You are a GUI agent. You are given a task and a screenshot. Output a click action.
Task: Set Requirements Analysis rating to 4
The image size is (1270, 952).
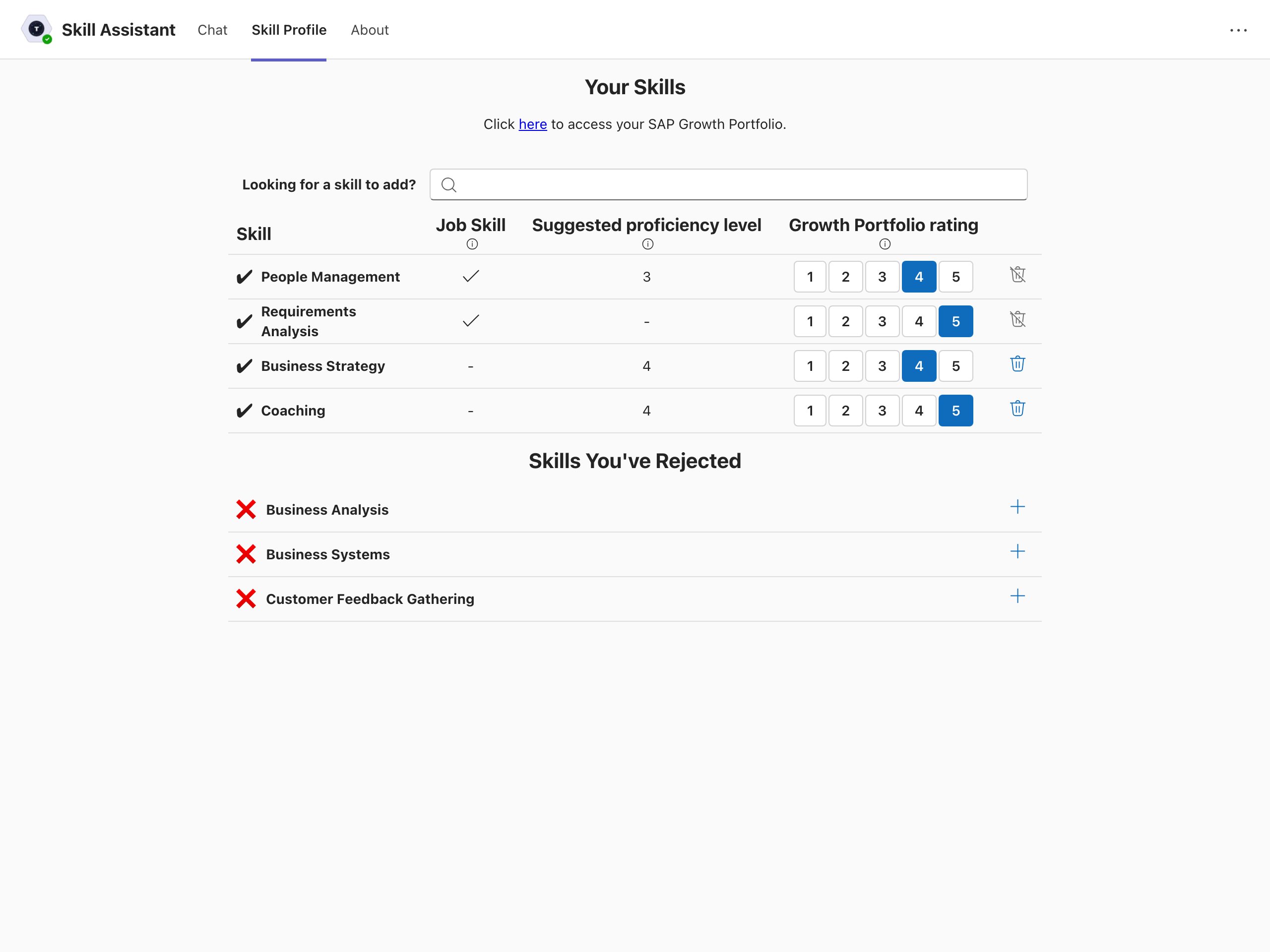coord(919,321)
